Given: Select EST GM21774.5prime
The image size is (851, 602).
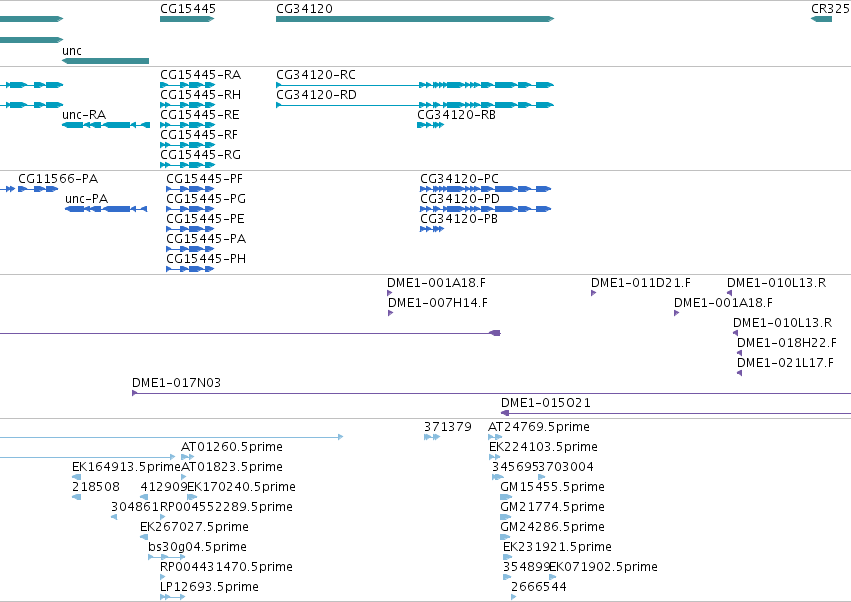Looking at the screenshot, I should pyautogui.click(x=552, y=508).
